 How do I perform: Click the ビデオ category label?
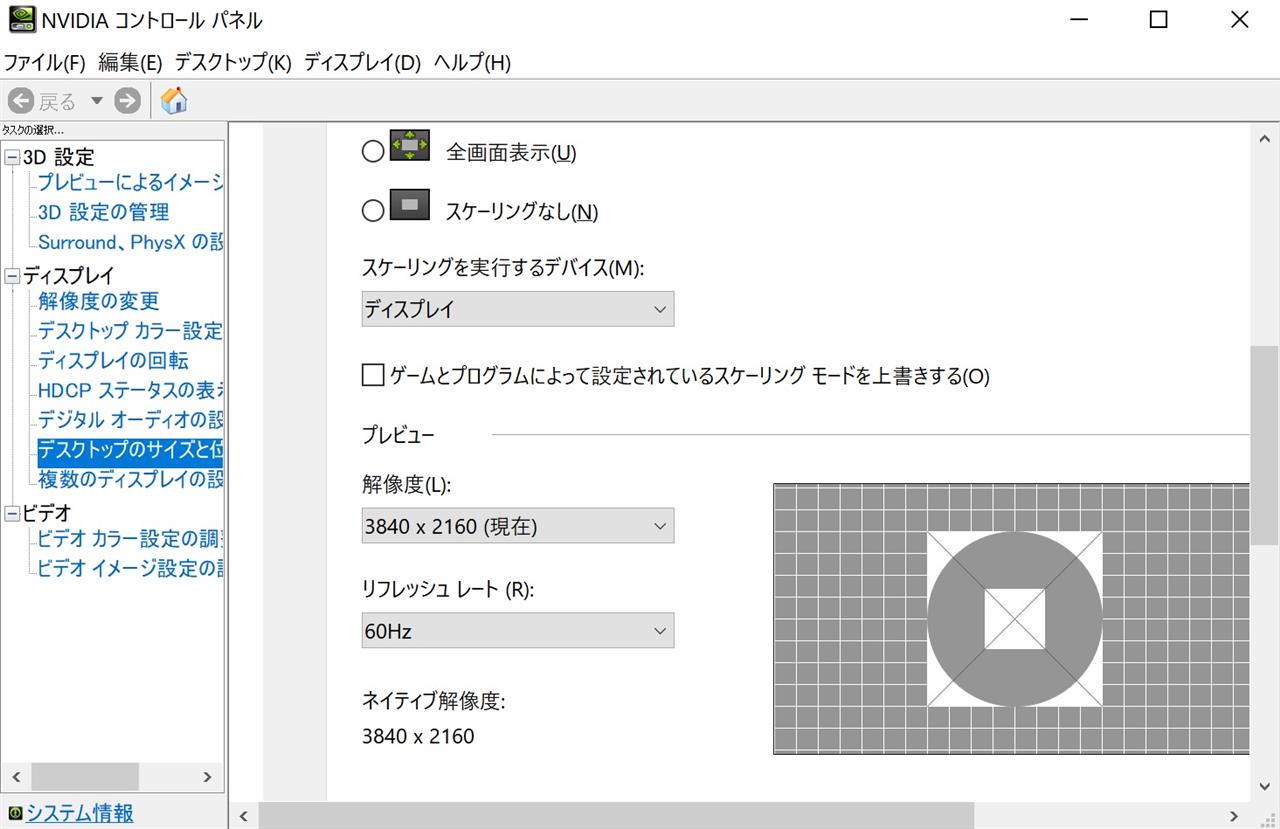click(47, 514)
